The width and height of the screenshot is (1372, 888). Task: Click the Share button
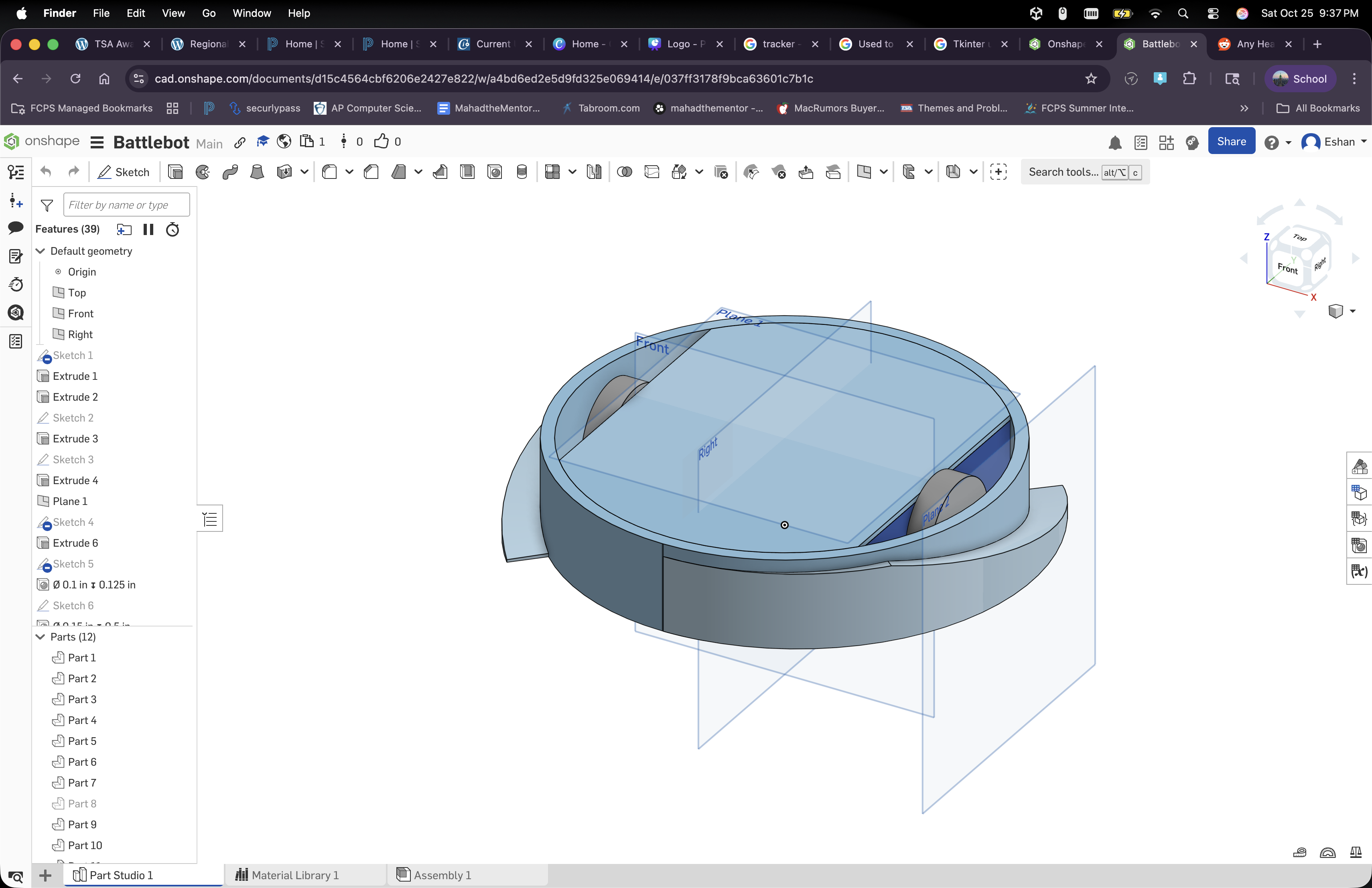tap(1231, 141)
